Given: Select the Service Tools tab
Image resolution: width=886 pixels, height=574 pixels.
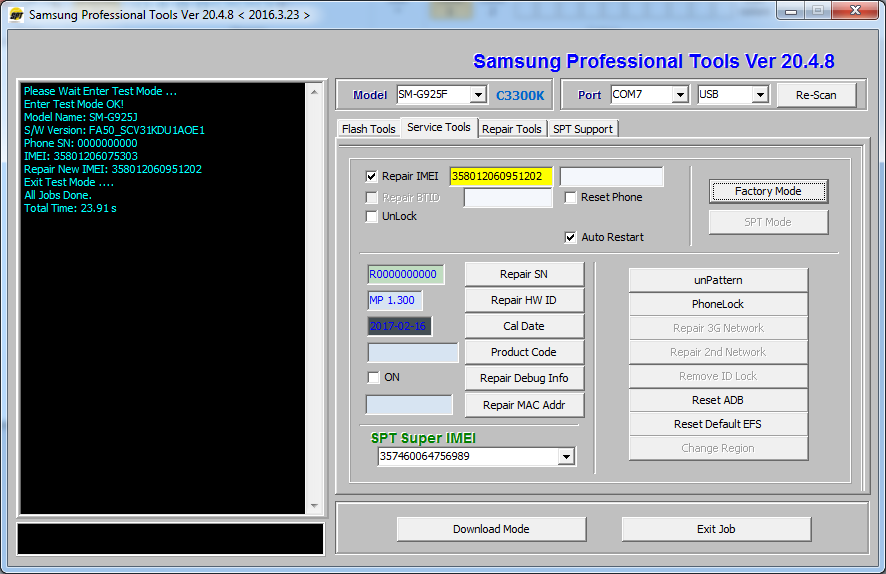Looking at the screenshot, I should (x=439, y=127).
